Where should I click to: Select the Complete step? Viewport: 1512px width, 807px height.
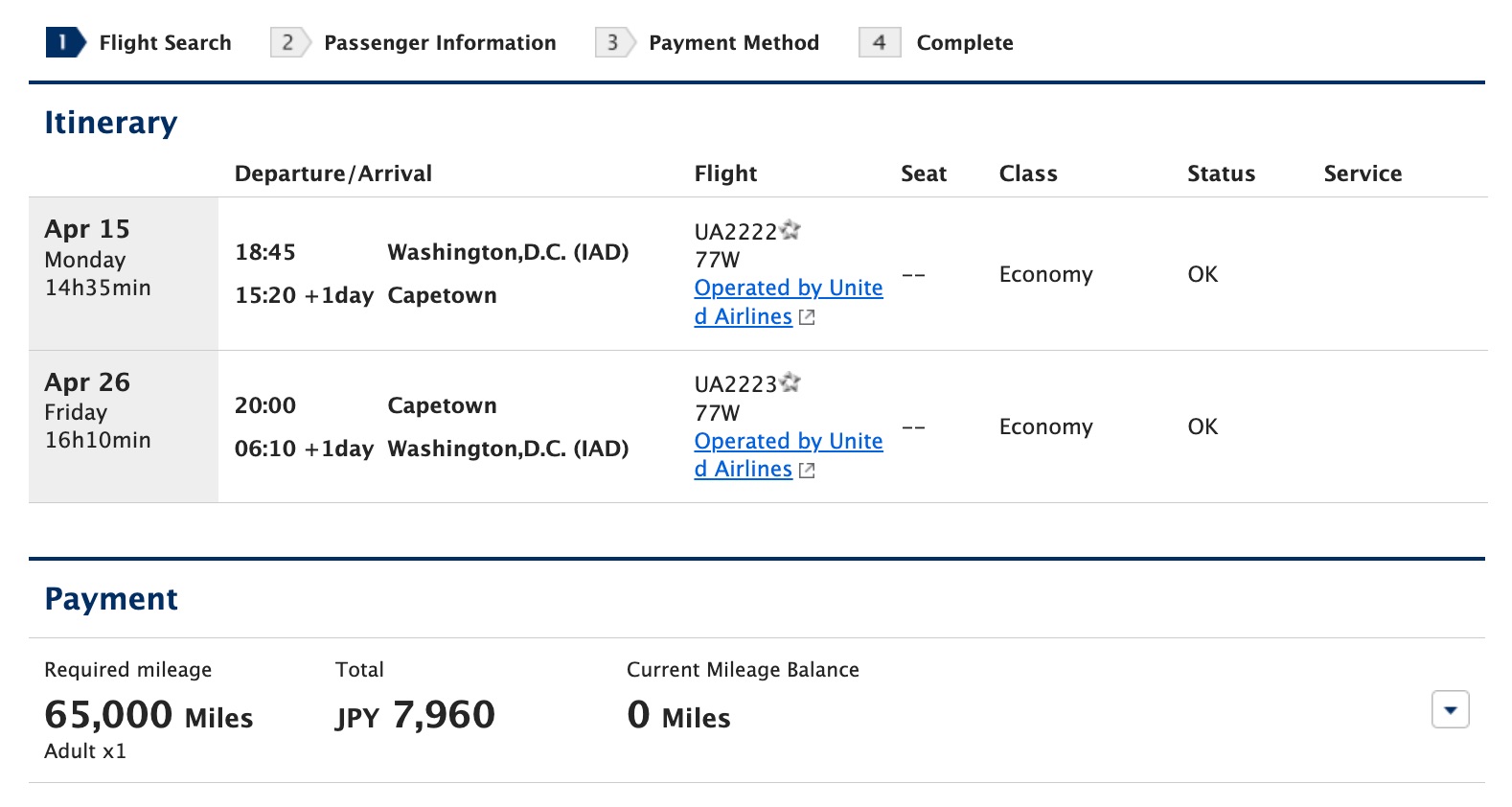tap(965, 42)
